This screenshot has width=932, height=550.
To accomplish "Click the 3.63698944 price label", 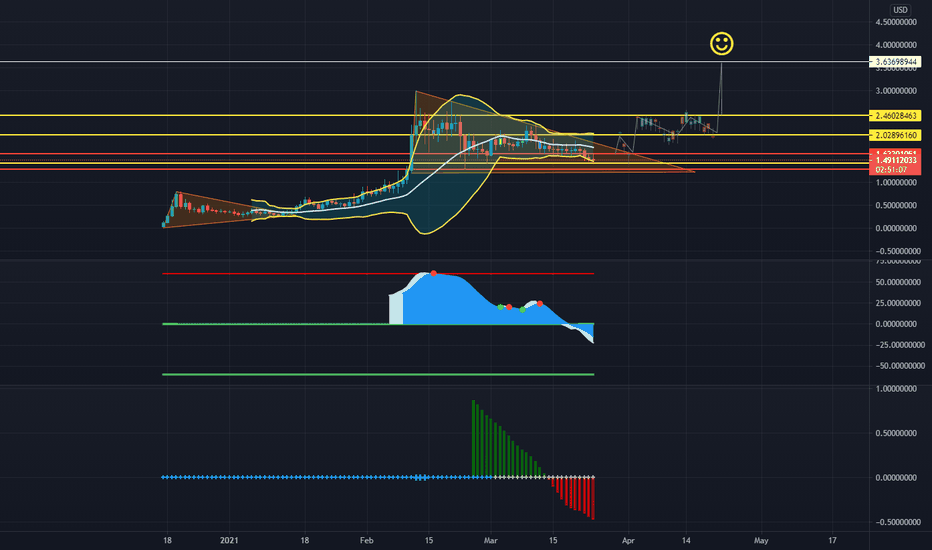I will click(x=895, y=62).
